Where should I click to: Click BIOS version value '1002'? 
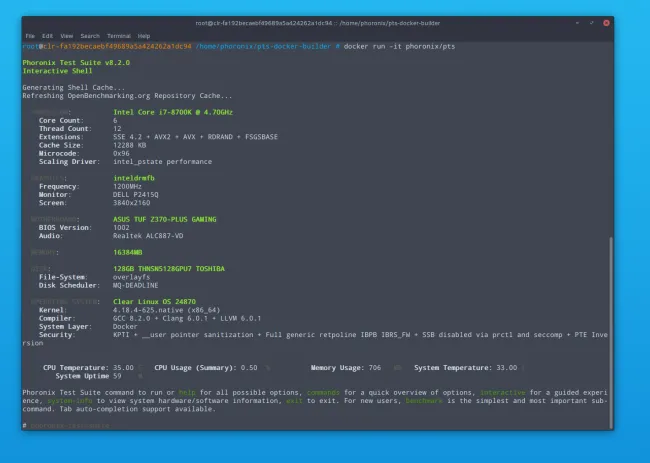click(121, 228)
